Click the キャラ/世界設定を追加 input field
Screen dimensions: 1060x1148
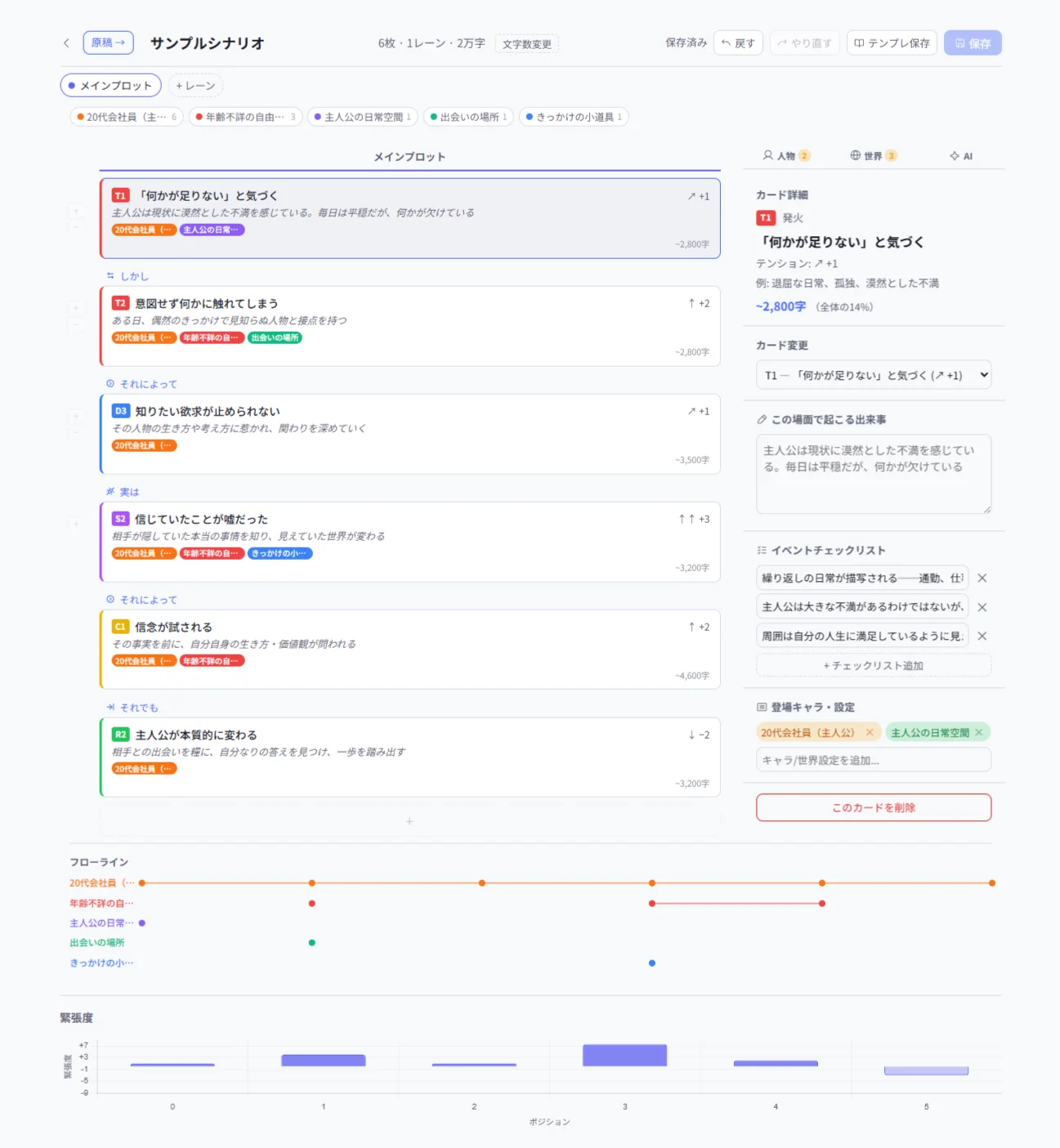873,759
